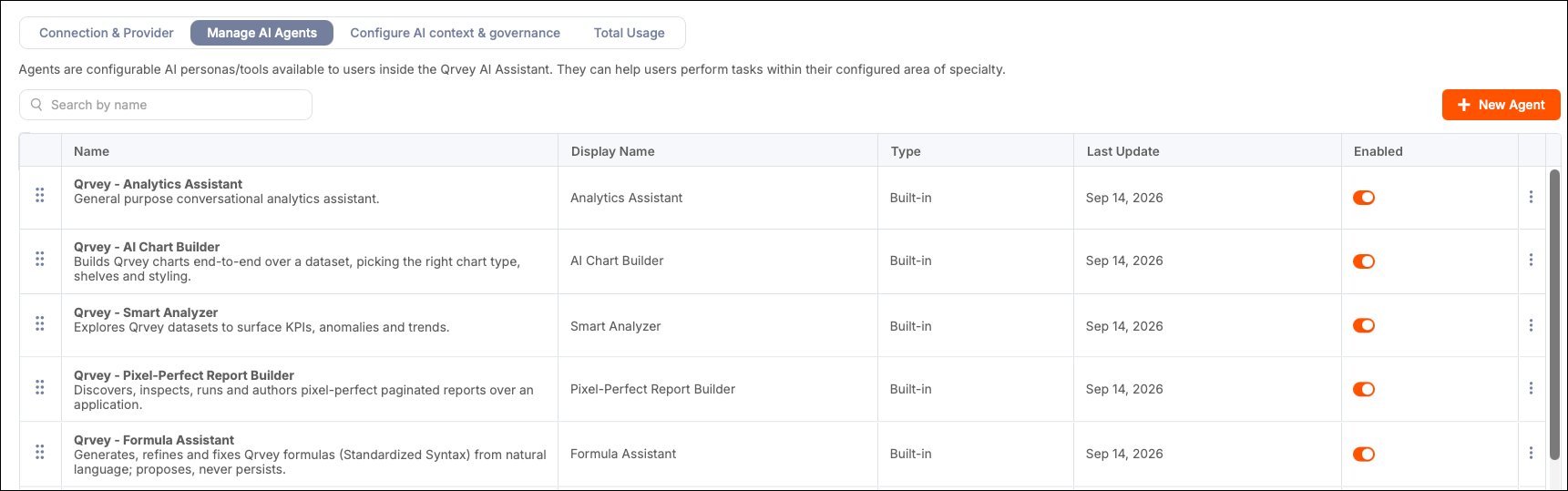Select Qrvey - Smart Analyzer name
This screenshot has height=491, width=1568.
[x=146, y=312]
